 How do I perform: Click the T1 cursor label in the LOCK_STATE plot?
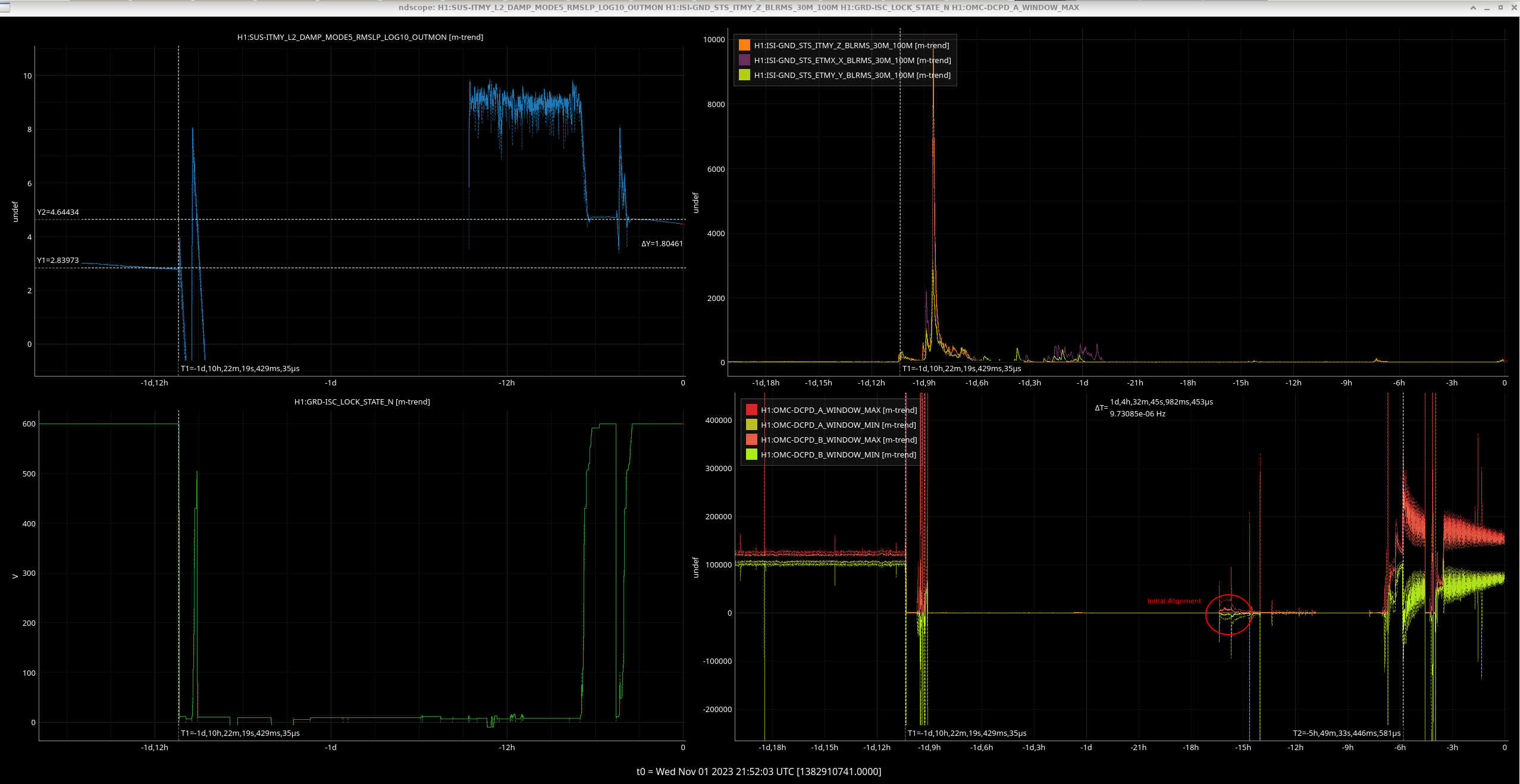240,733
